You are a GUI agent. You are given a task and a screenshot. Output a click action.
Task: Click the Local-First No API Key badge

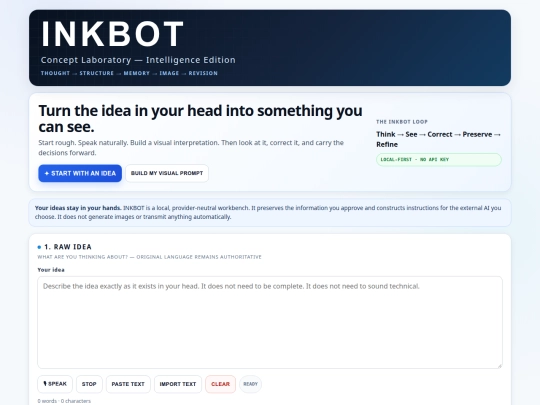[439, 159]
